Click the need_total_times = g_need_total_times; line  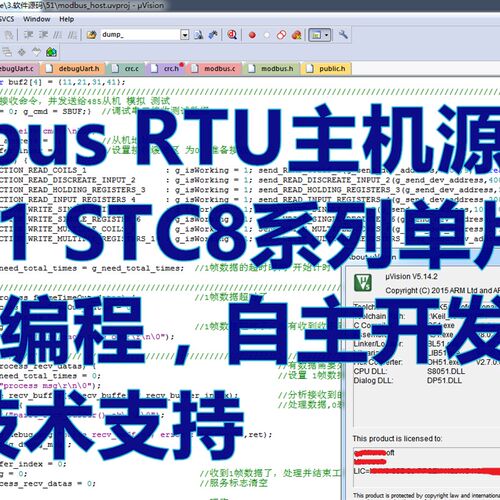(92, 268)
